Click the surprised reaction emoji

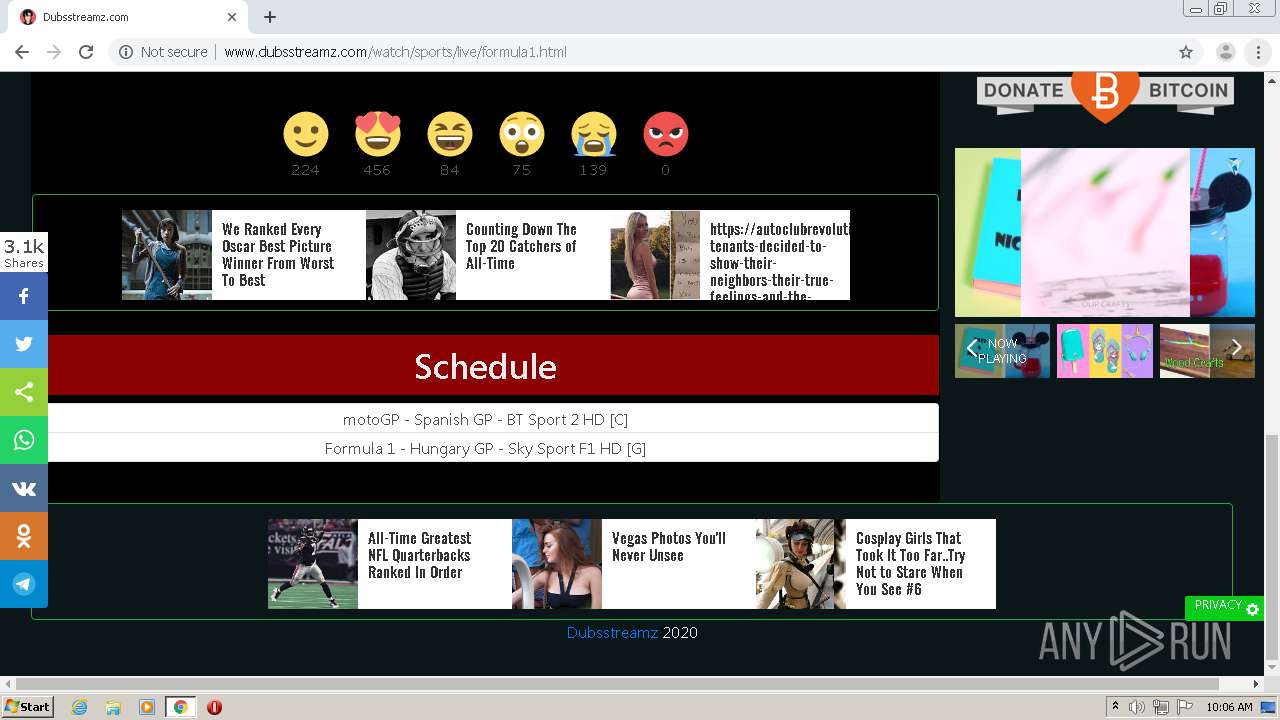pyautogui.click(x=521, y=134)
